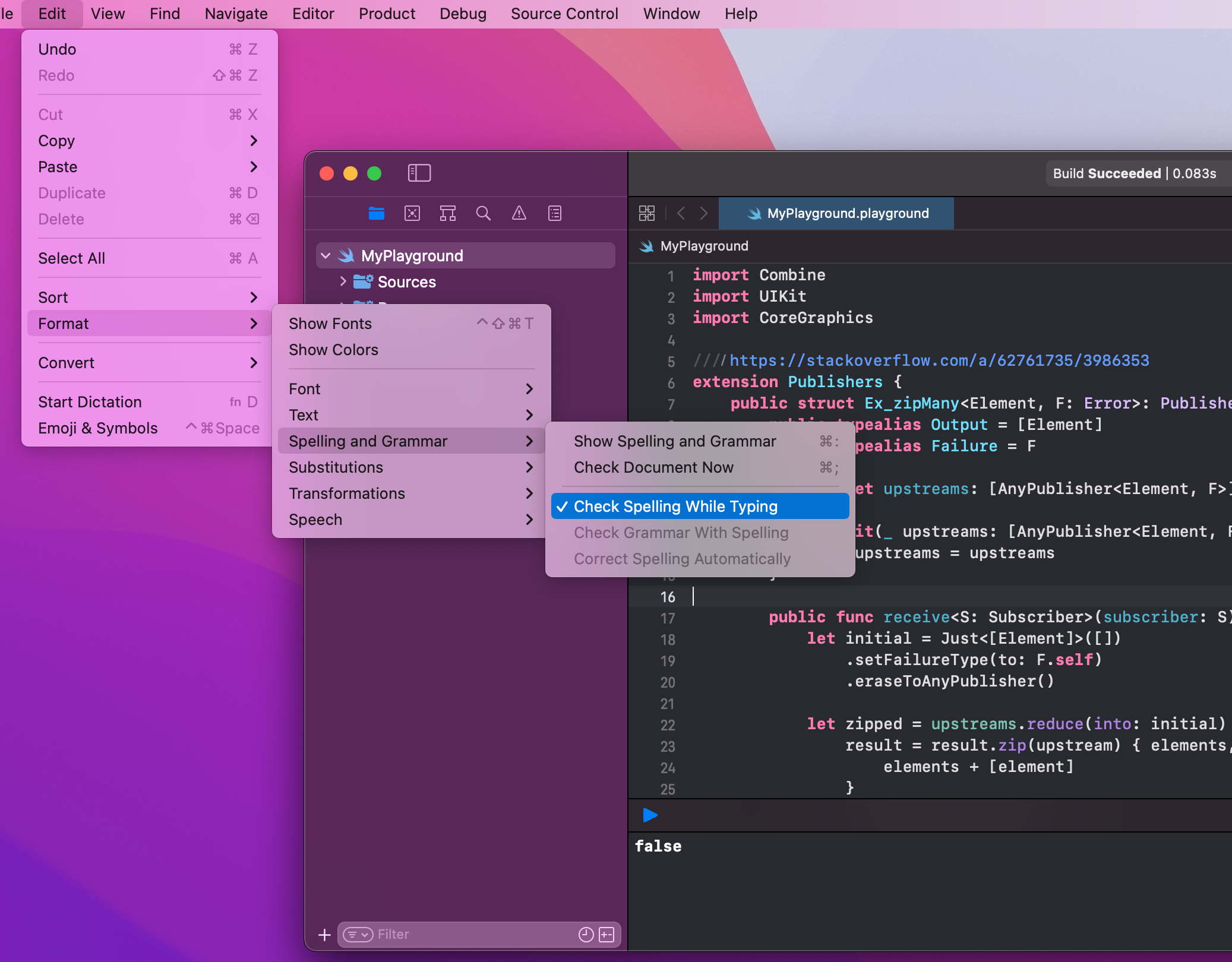This screenshot has width=1232, height=962.
Task: Open the Symbol navigator icon
Action: coord(448,213)
